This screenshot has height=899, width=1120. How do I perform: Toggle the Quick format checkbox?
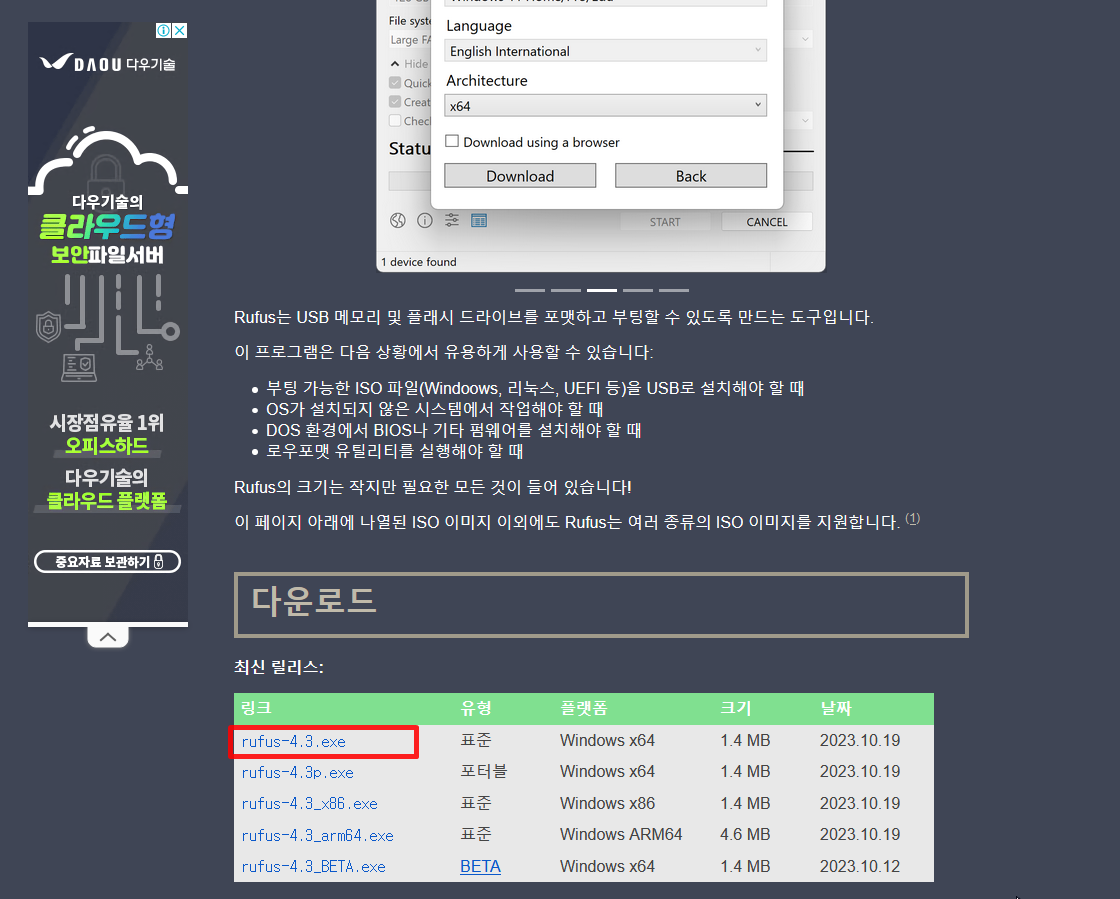tap(395, 83)
